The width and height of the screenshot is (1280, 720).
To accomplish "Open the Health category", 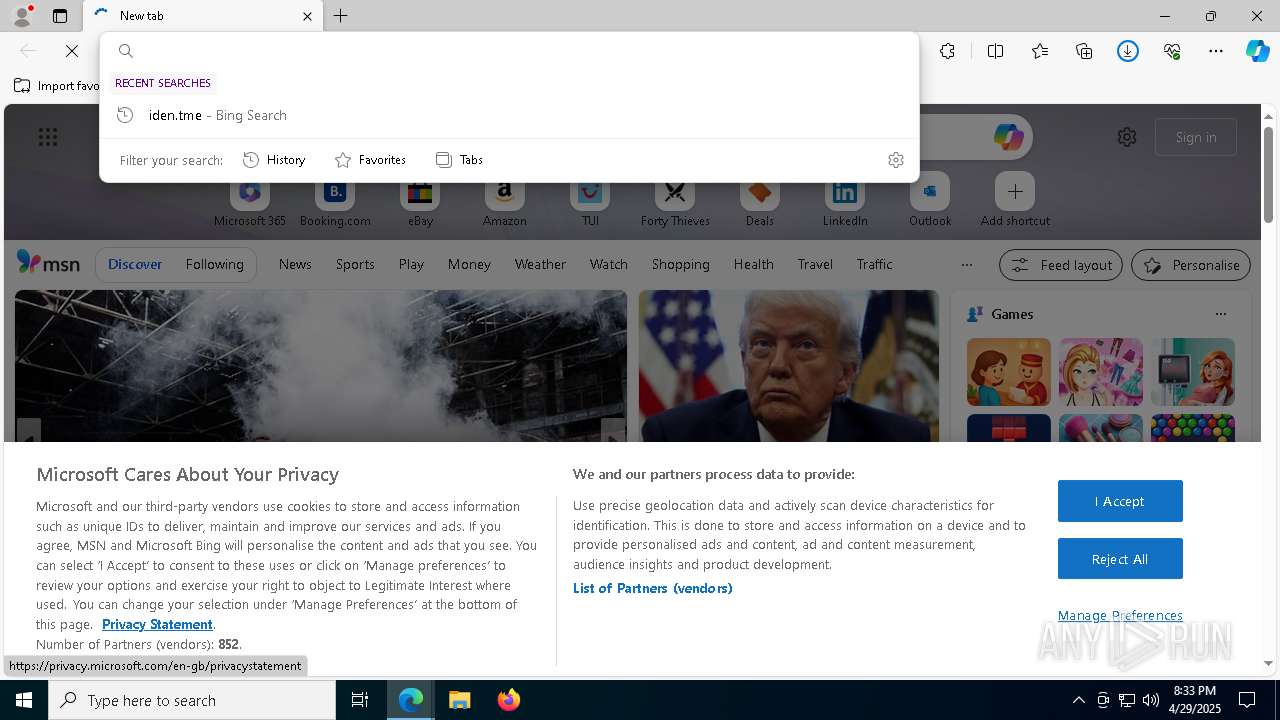I will point(753,265).
